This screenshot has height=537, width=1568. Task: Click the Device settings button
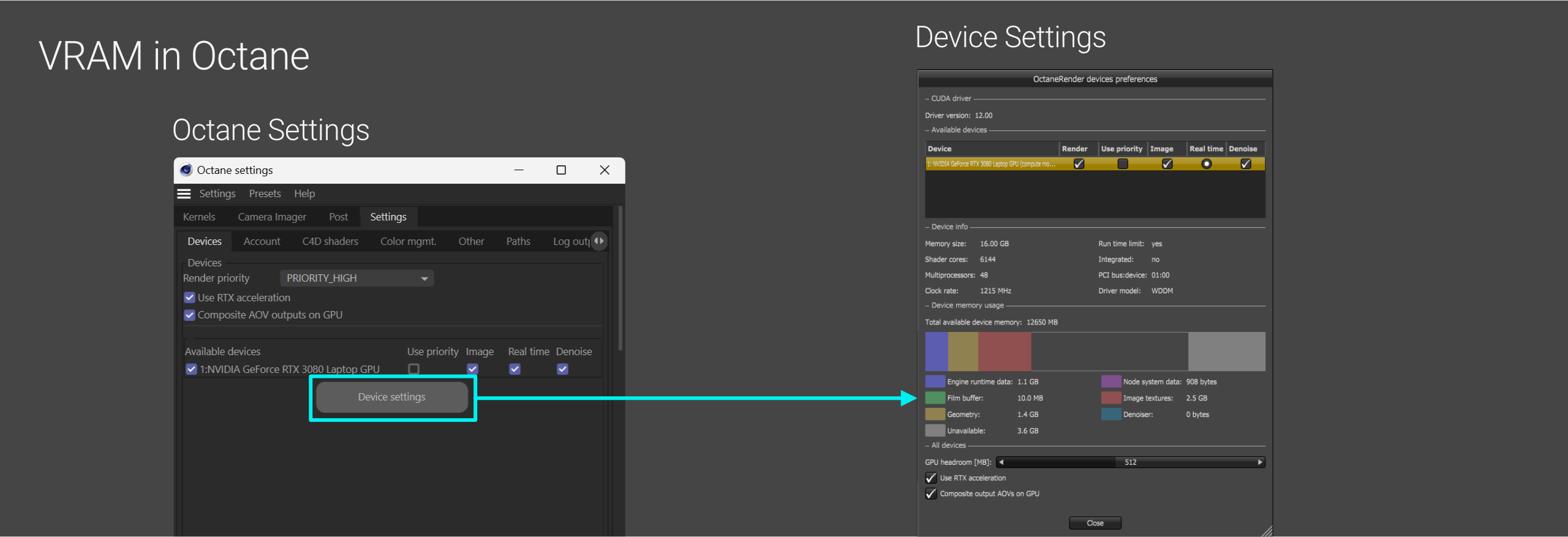pos(392,397)
